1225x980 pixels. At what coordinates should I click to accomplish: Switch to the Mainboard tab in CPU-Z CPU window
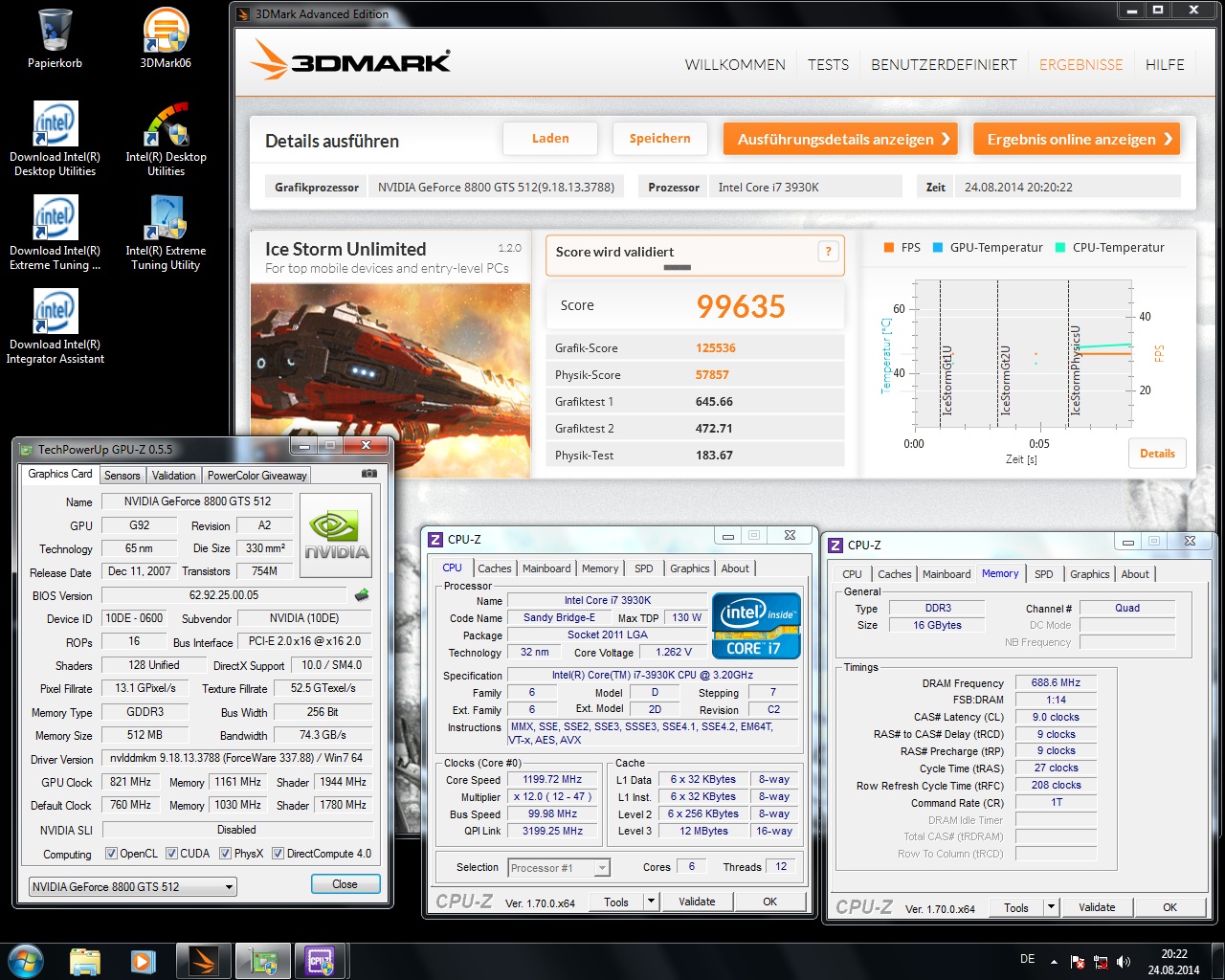coord(546,568)
